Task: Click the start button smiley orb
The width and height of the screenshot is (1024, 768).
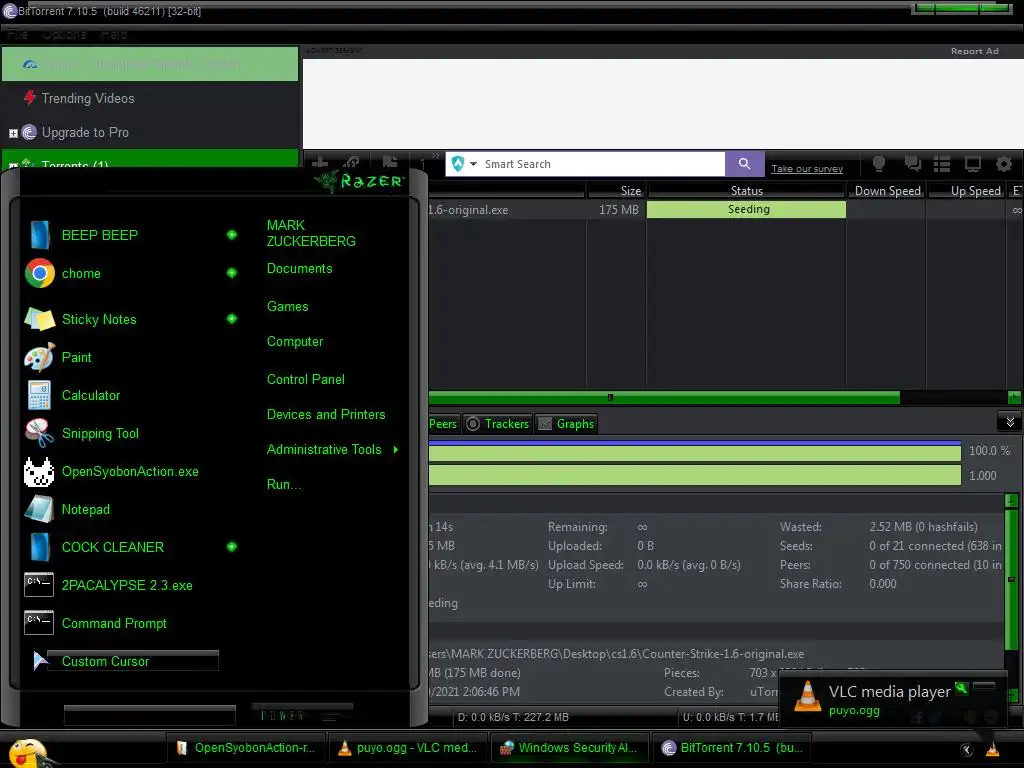Action: pos(28,753)
